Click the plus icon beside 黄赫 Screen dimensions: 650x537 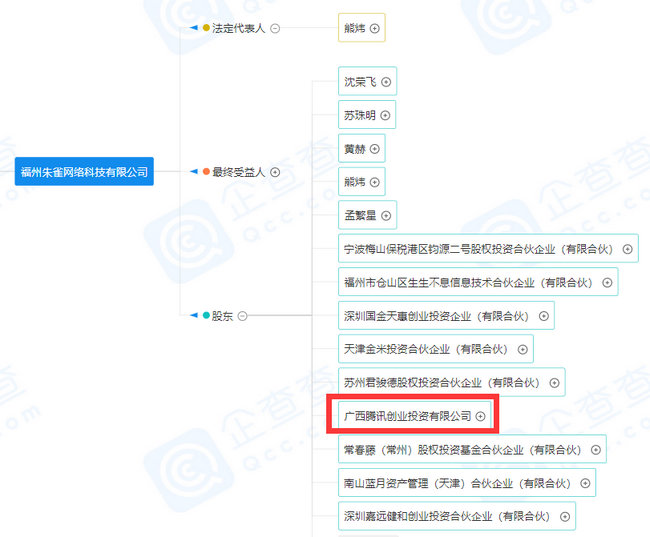click(375, 149)
